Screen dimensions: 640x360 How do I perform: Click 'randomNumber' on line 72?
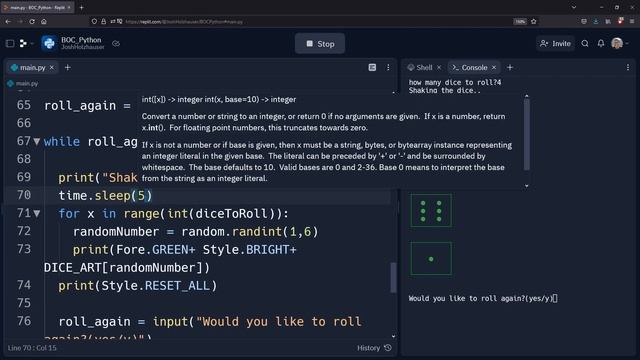point(116,231)
